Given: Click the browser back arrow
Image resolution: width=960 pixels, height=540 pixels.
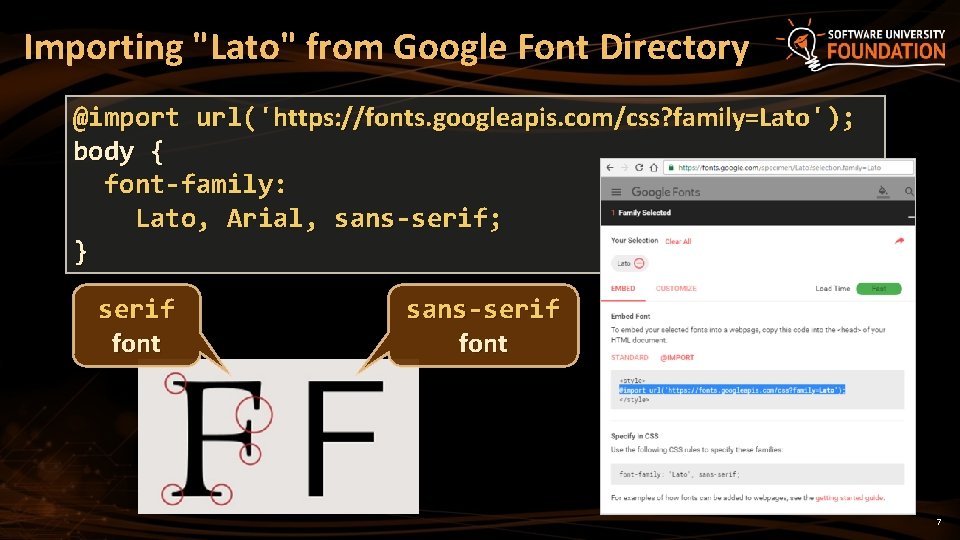Looking at the screenshot, I should coord(610,167).
